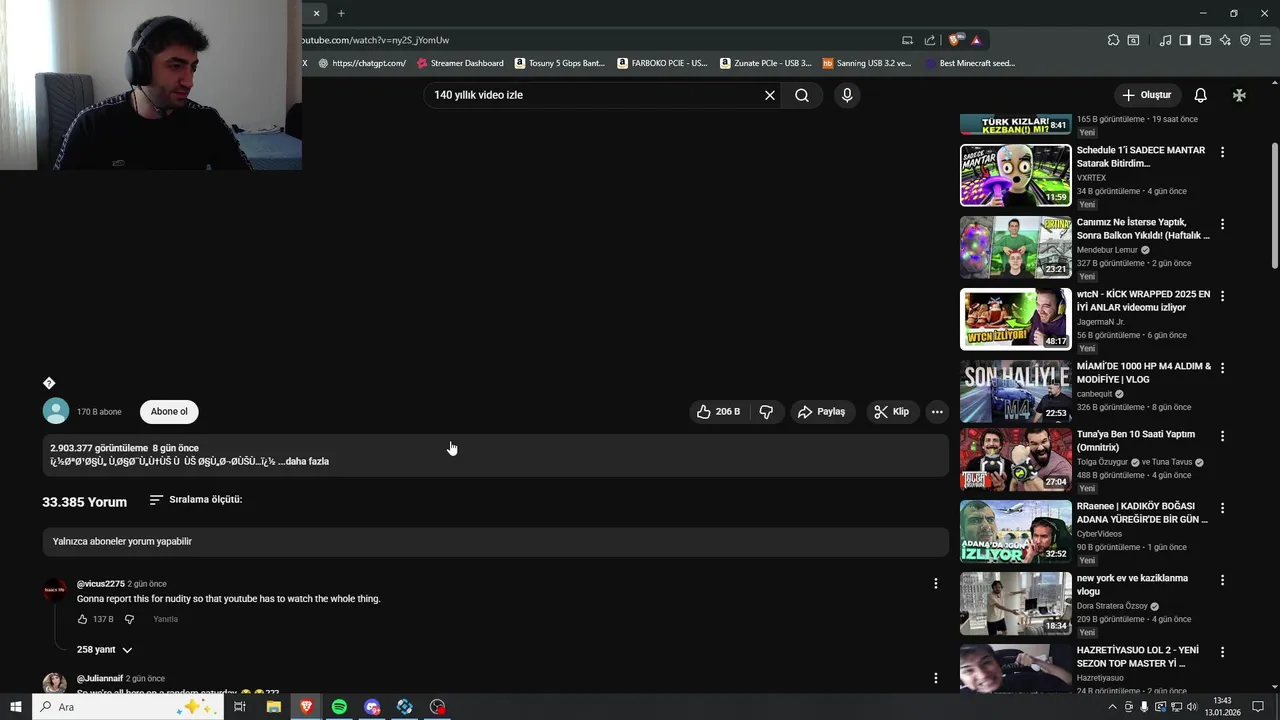Viewport: 1280px width, 720px height.
Task: Open YouTube notifications bell
Action: click(1201, 95)
